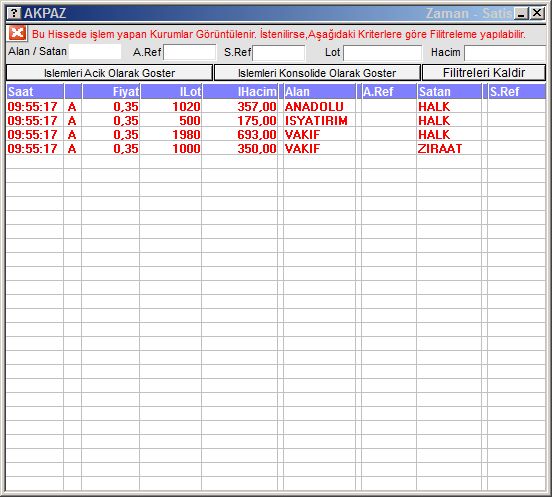Close the AKPAZ window
552x497 pixels.
(x=537, y=13)
